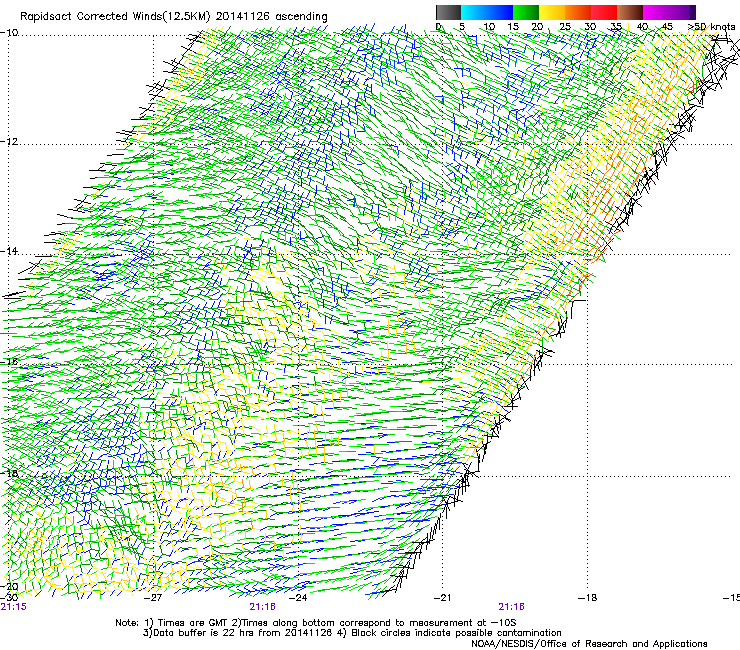This screenshot has width=740, height=650.
Task: Click the brown 35-40 knots color swatch
Action: point(630,12)
